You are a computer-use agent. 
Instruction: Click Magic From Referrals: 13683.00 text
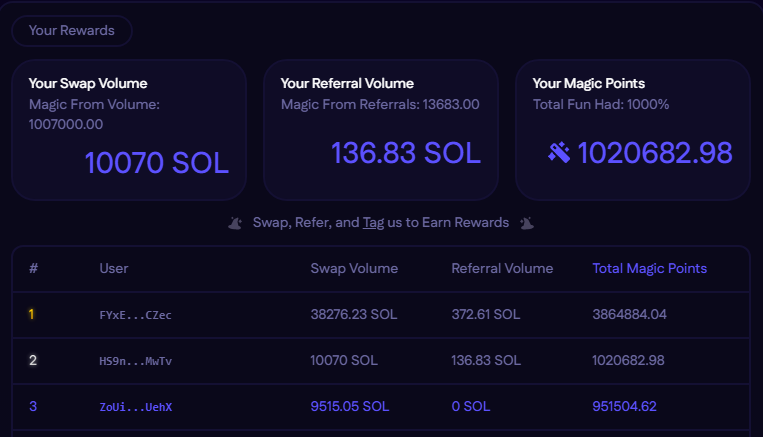coord(380,105)
